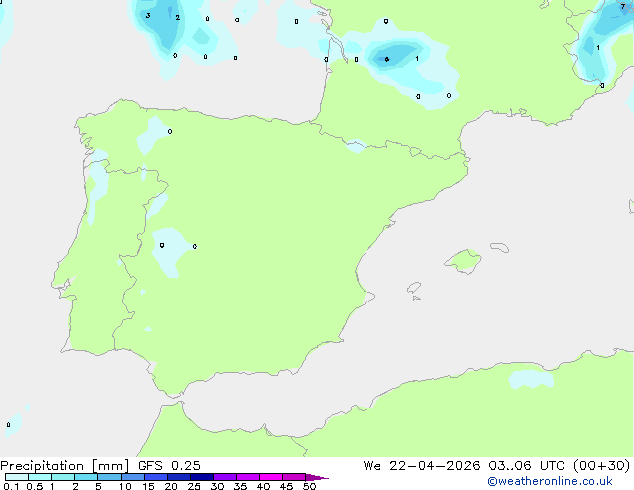Click the '7' precipitation value at the top-right corner
The height and width of the screenshot is (490, 634).
tap(623, 6)
